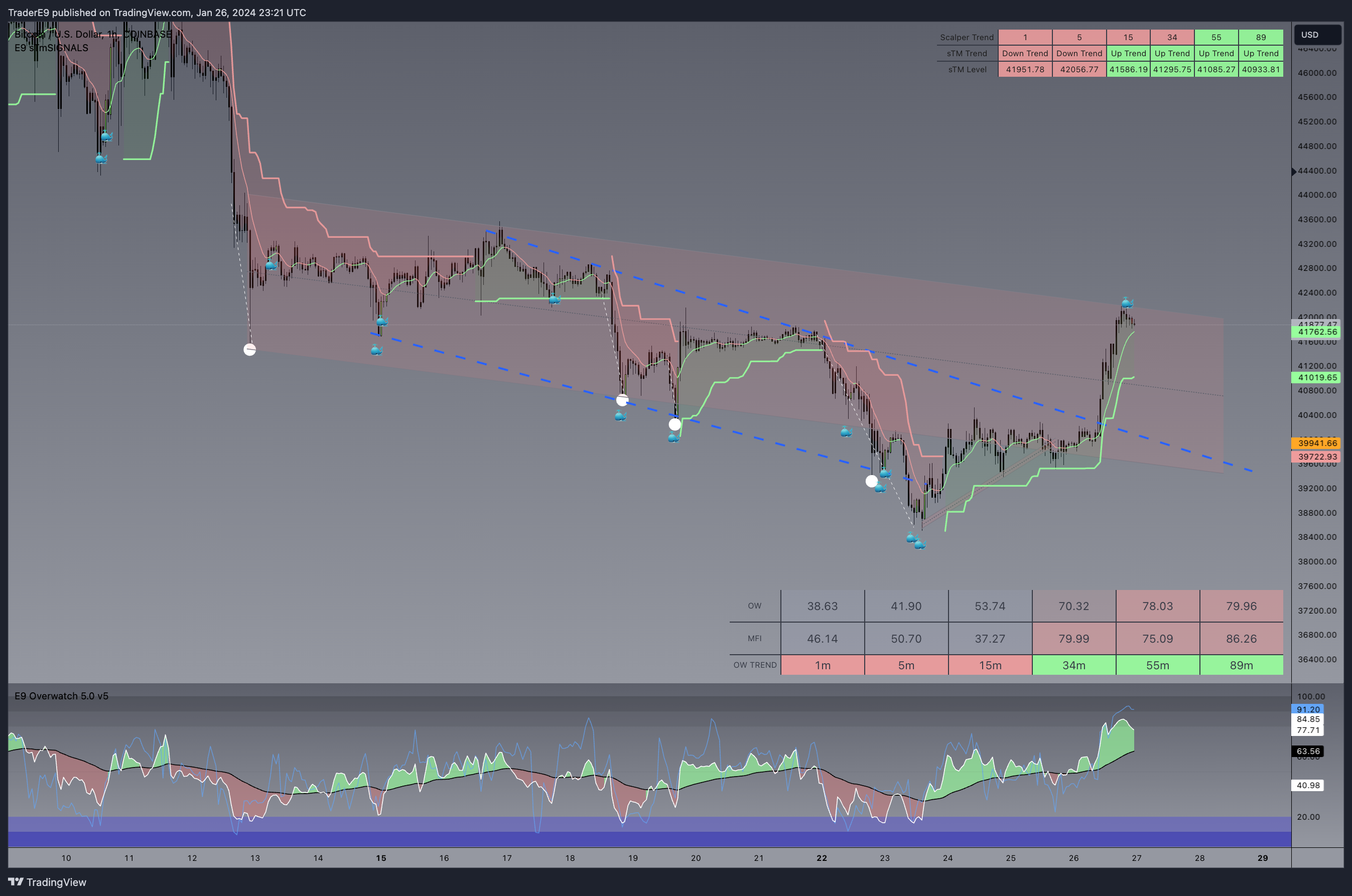Image resolution: width=1352 pixels, height=896 pixels.
Task: Click Scalper Trend column header 89
Action: point(1261,37)
